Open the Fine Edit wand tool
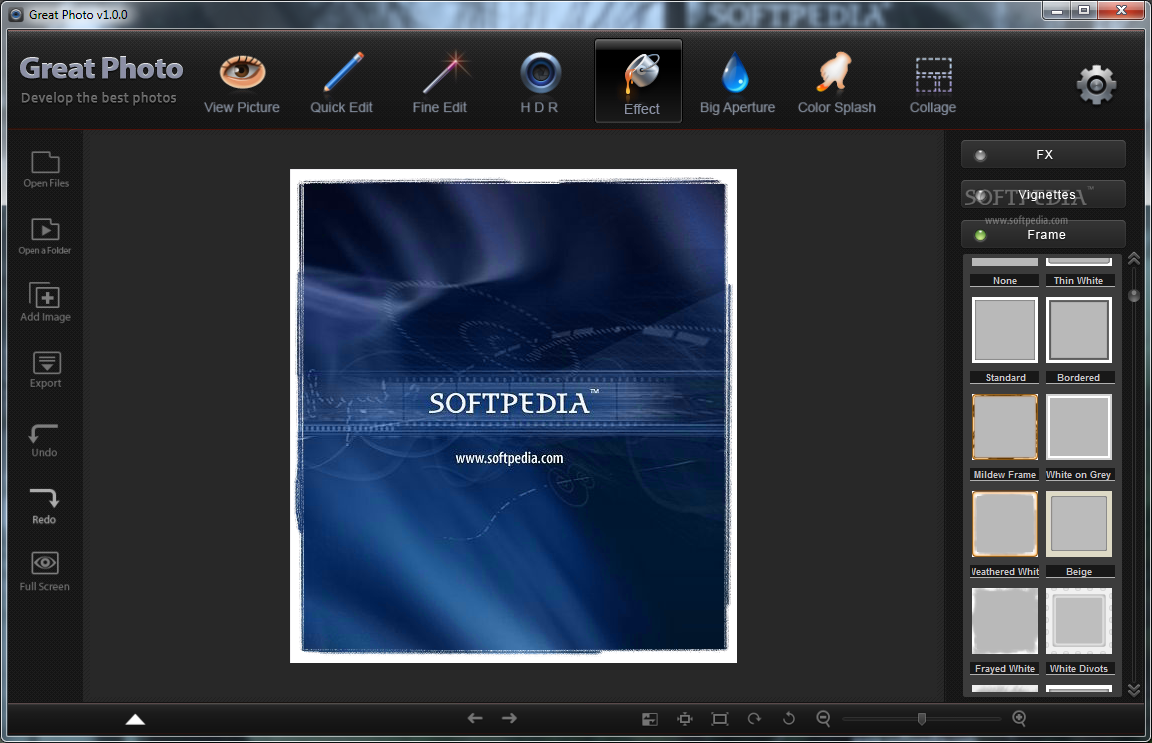 click(440, 83)
